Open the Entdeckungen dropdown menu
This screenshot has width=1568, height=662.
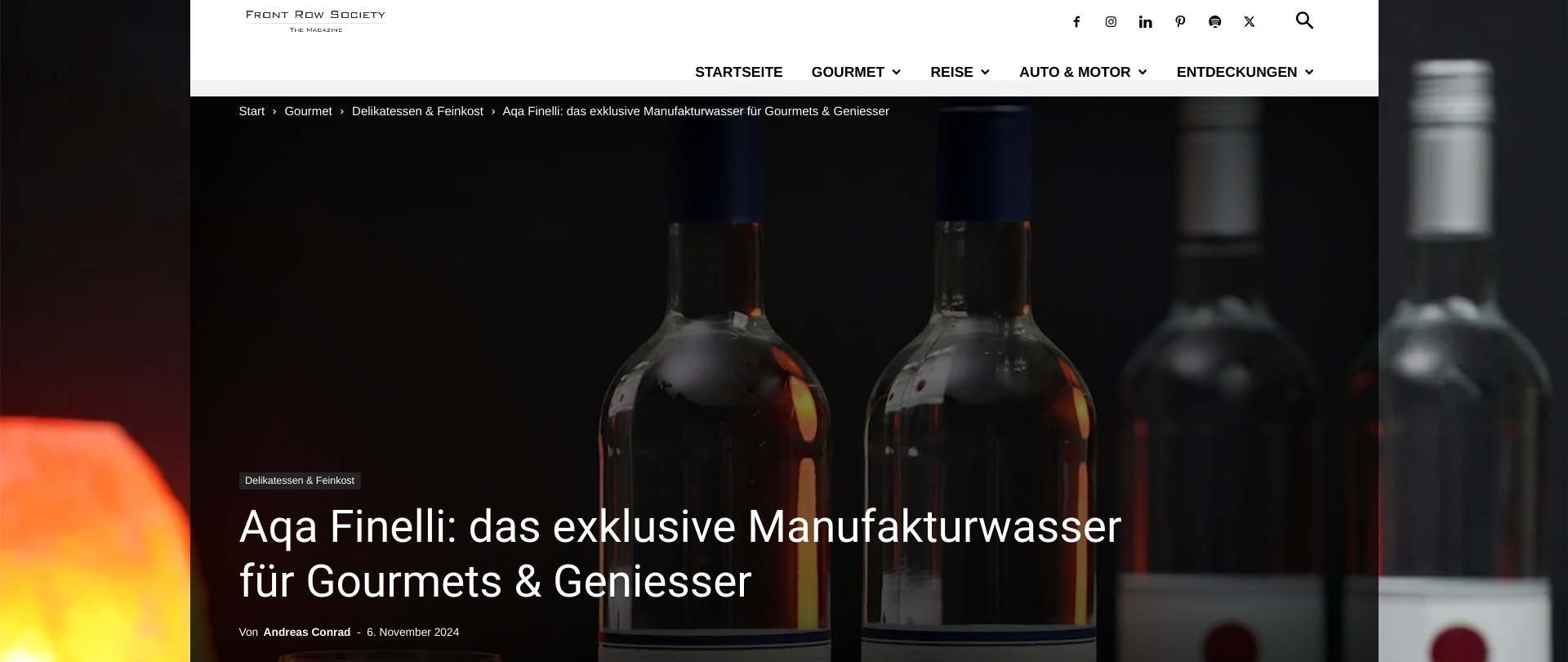pos(1245,72)
